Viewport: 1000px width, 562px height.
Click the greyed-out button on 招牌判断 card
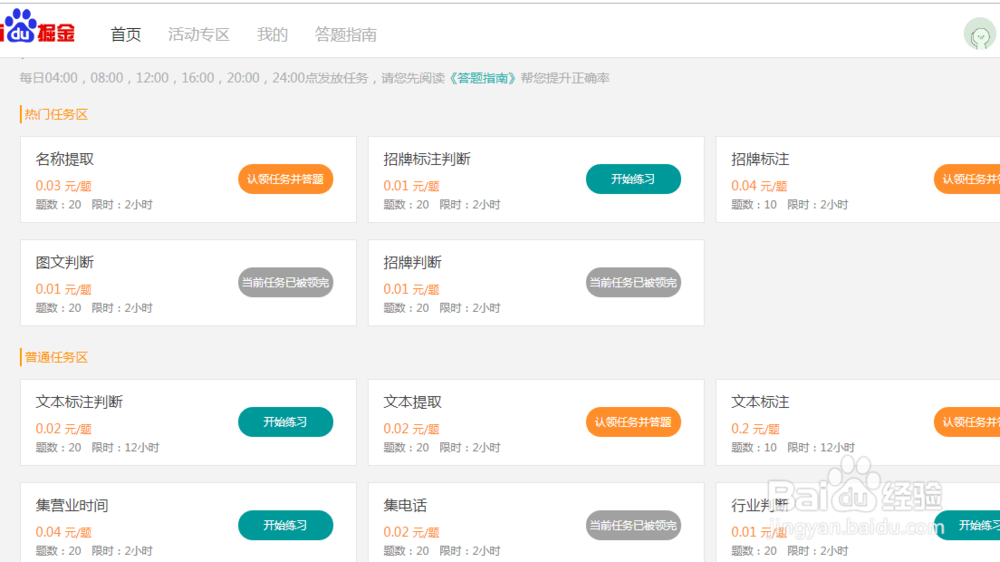pyautogui.click(x=633, y=283)
